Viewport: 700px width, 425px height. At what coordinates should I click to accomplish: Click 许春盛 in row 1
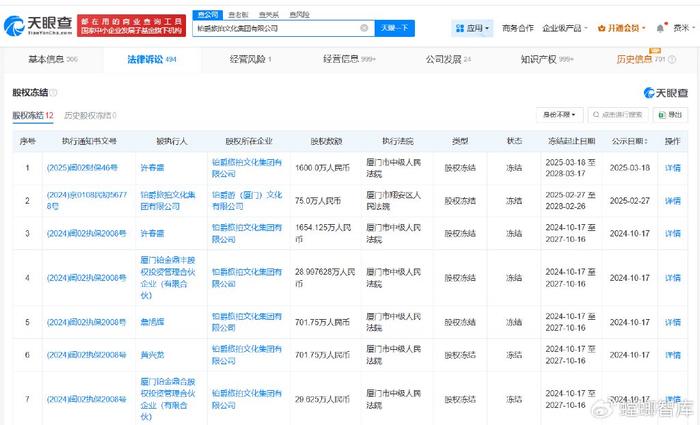pos(152,168)
